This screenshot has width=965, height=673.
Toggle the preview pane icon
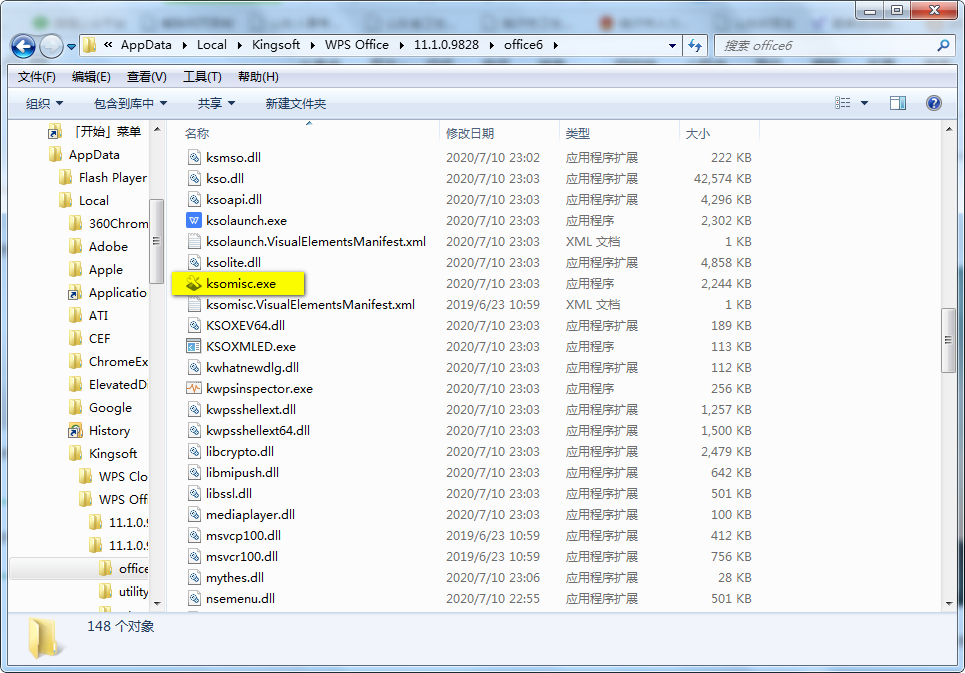(x=898, y=103)
